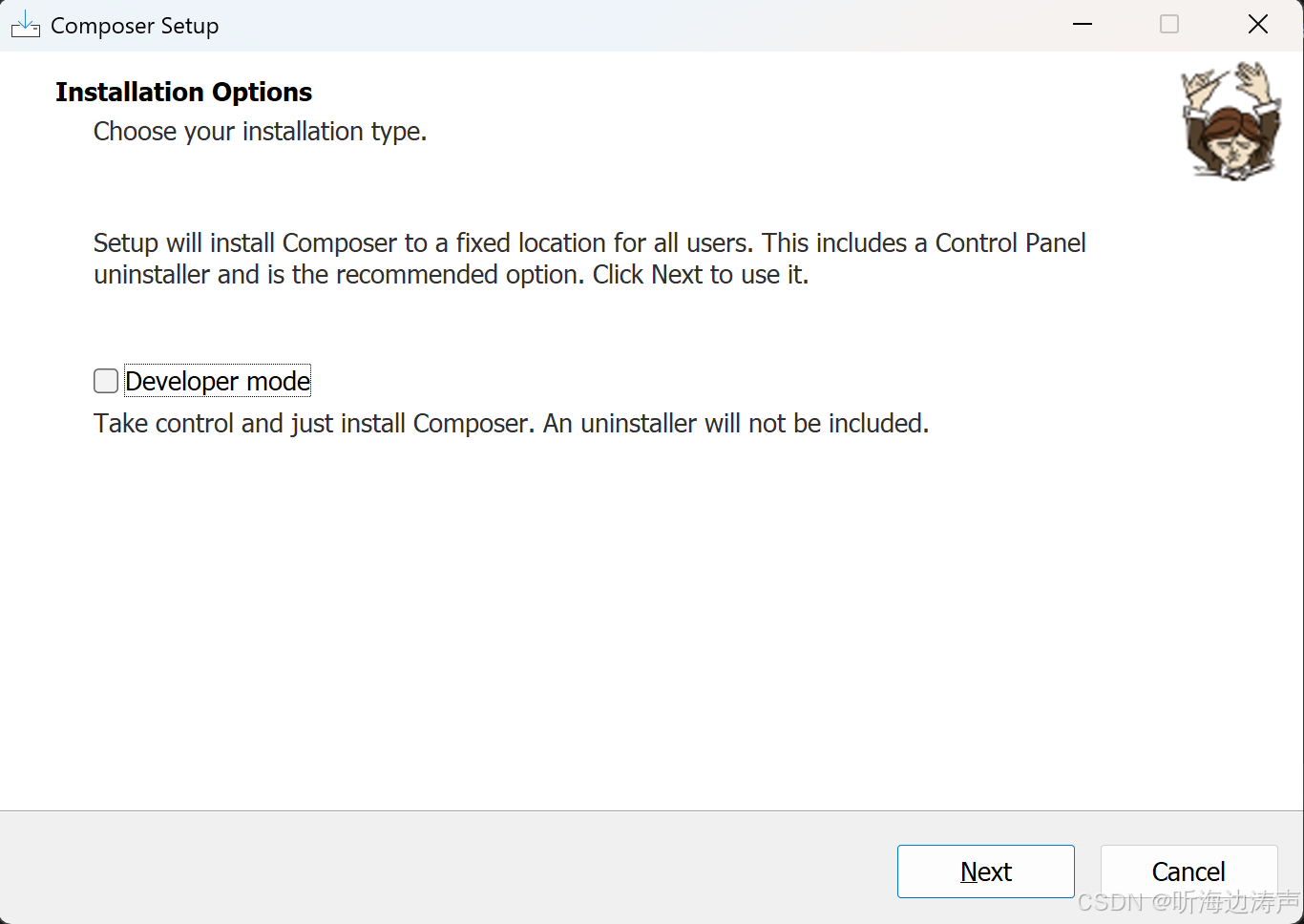Click the "uninstaller and is the recommended option" line

pos(451,275)
